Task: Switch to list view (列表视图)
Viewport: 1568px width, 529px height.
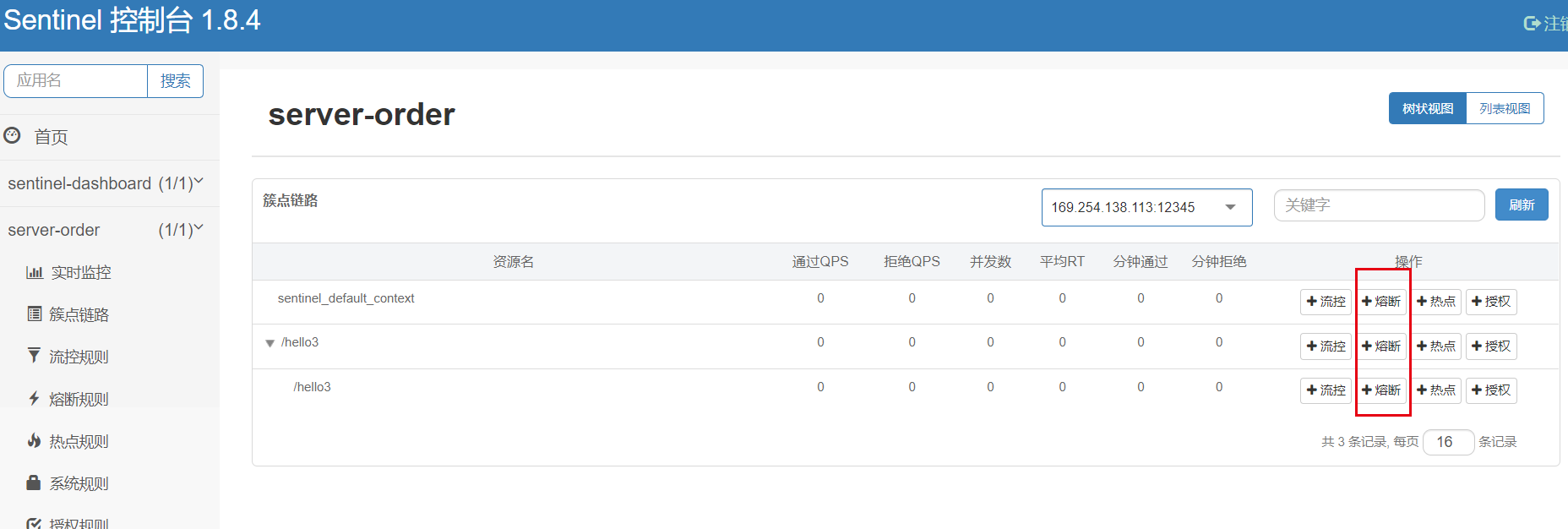Action: pos(1505,109)
